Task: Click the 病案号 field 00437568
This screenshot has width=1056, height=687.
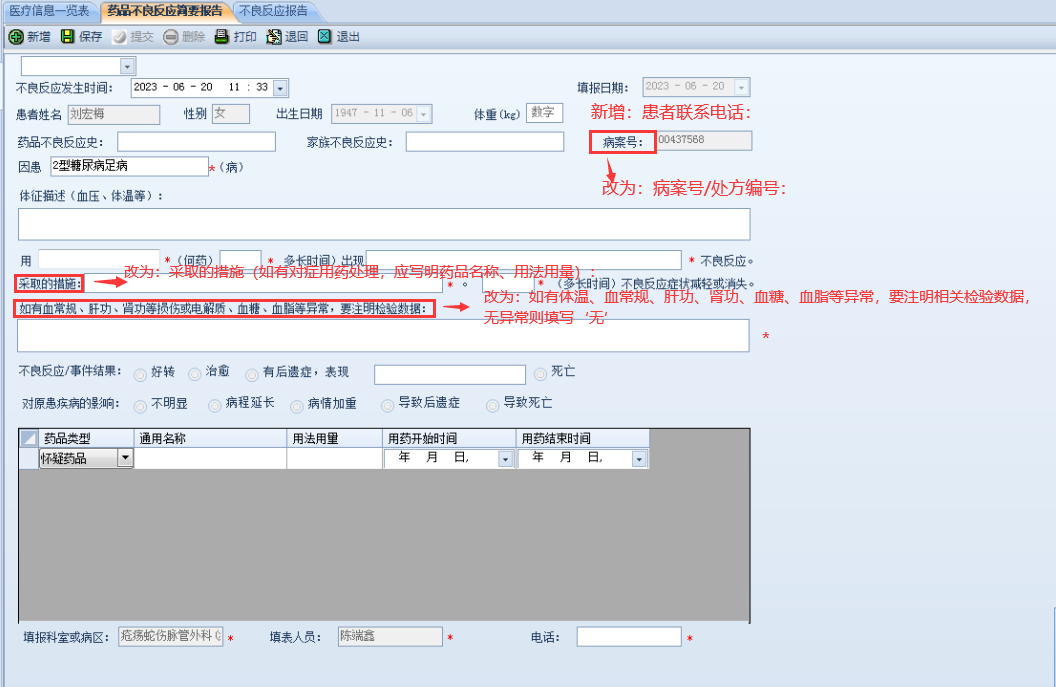Action: (704, 140)
